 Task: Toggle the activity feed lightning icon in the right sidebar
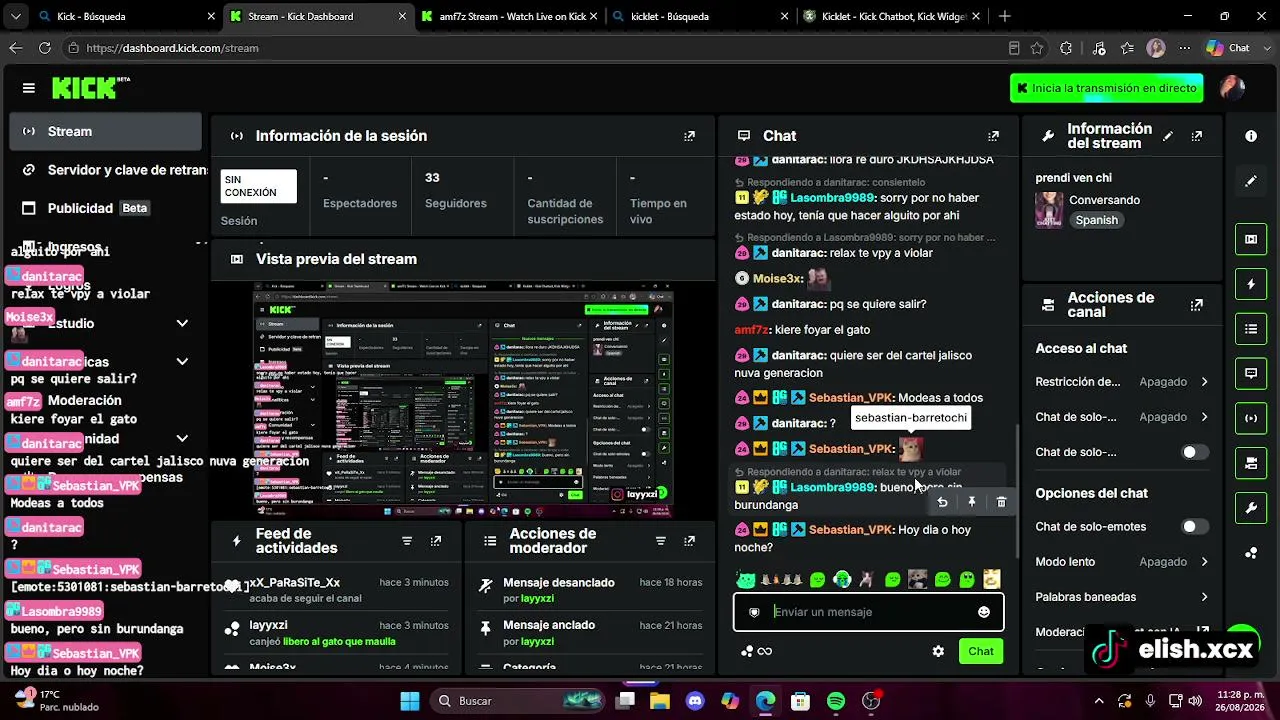1251,284
